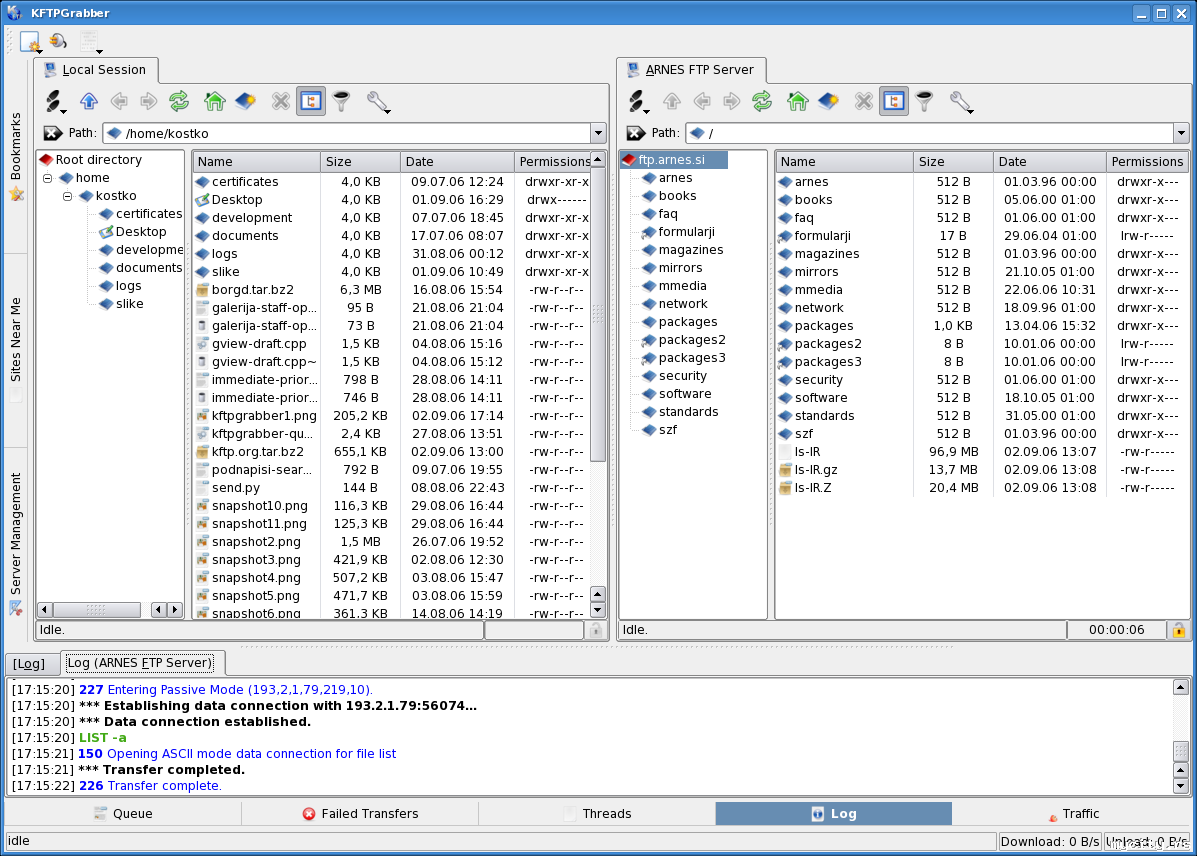
Task: Click the remote session create-directory icon
Action: point(827,101)
